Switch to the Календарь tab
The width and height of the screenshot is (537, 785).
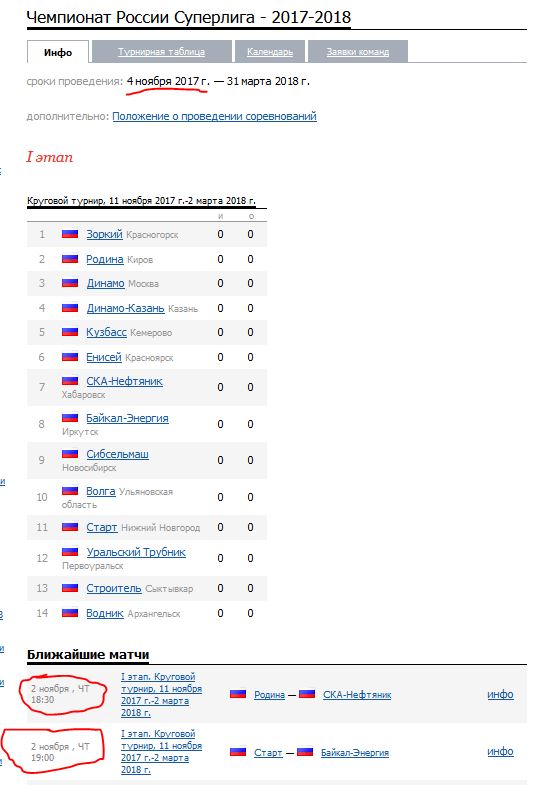click(270, 52)
